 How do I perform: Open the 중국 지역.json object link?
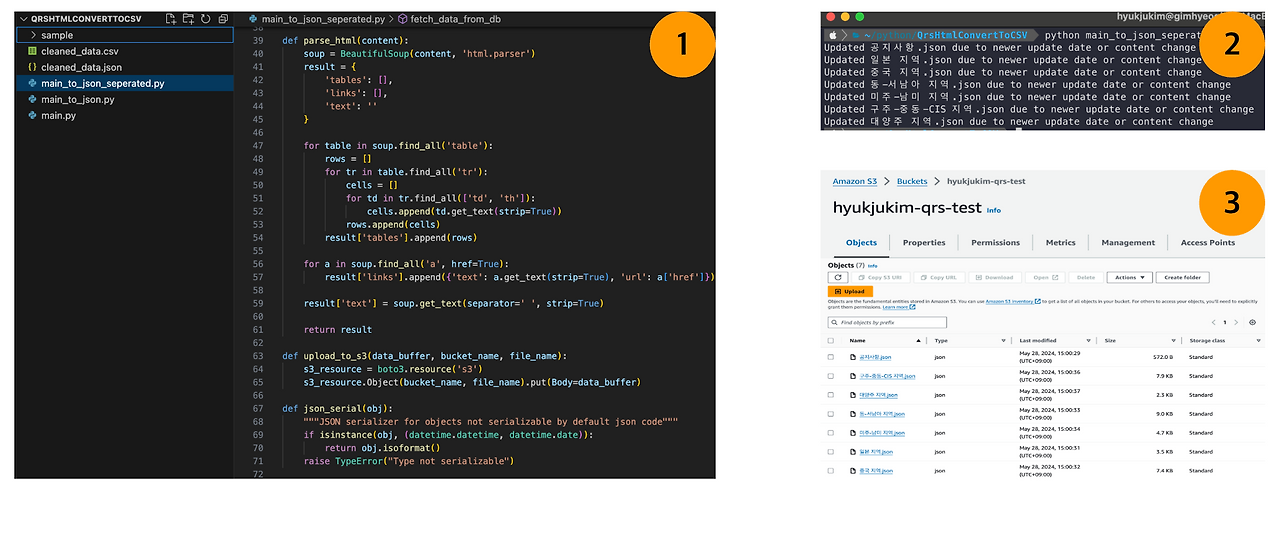(876, 471)
